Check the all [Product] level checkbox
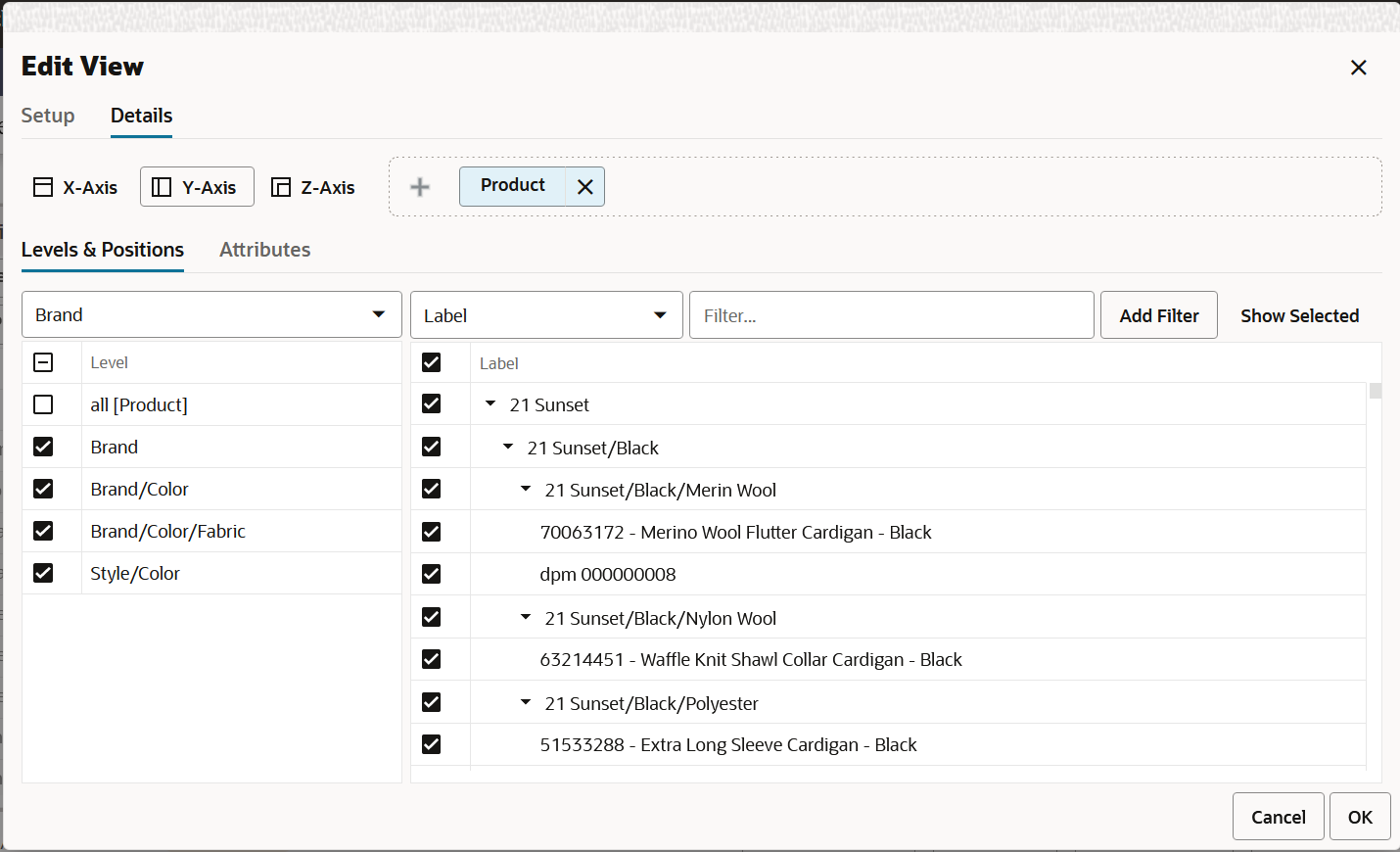This screenshot has height=852, width=1400. 43,404
